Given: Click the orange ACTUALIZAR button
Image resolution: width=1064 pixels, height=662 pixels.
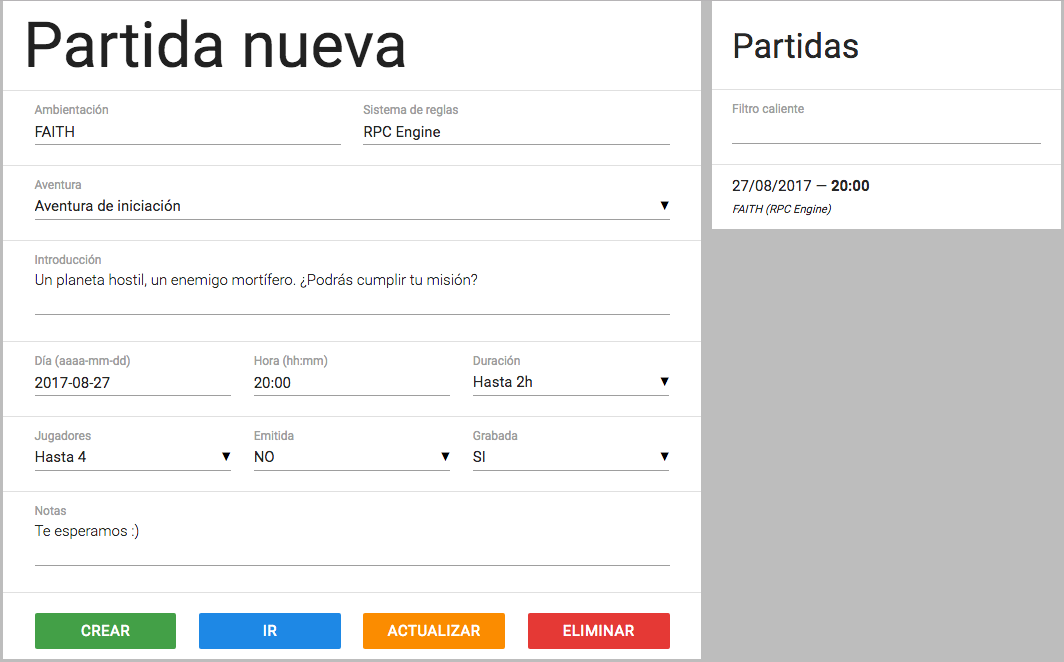Looking at the screenshot, I should 433,631.
